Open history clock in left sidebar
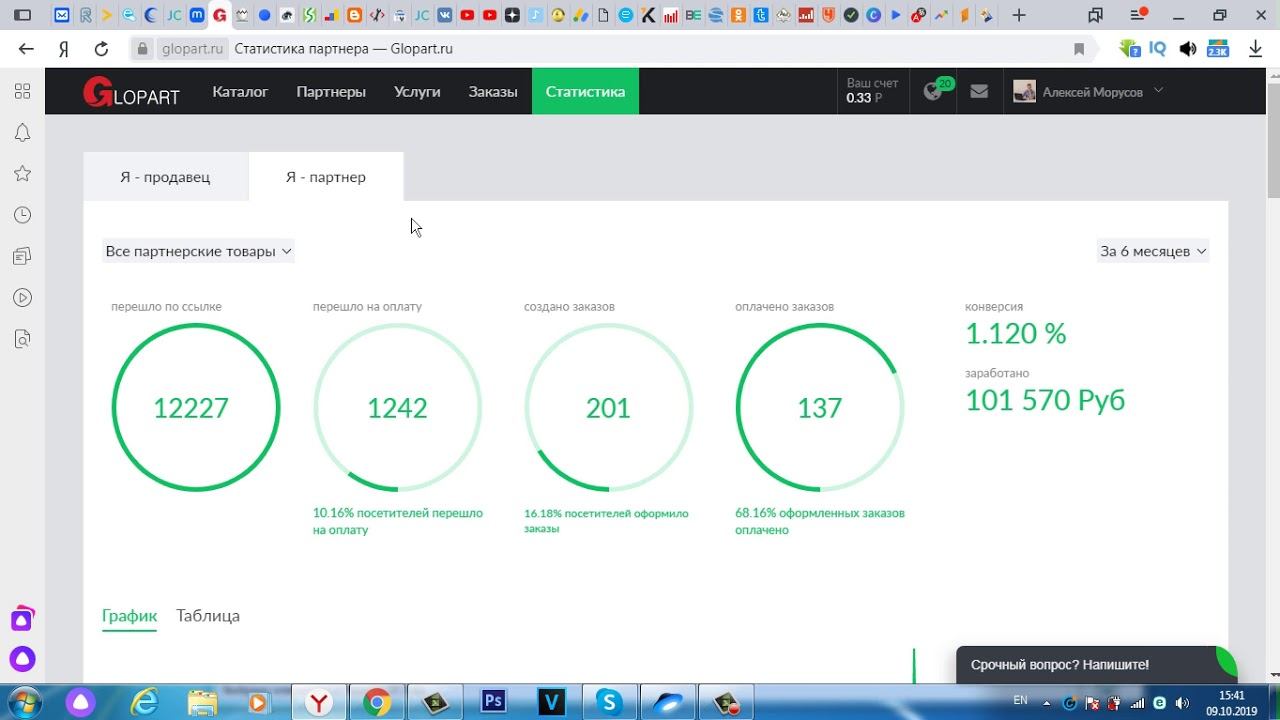 (22, 215)
